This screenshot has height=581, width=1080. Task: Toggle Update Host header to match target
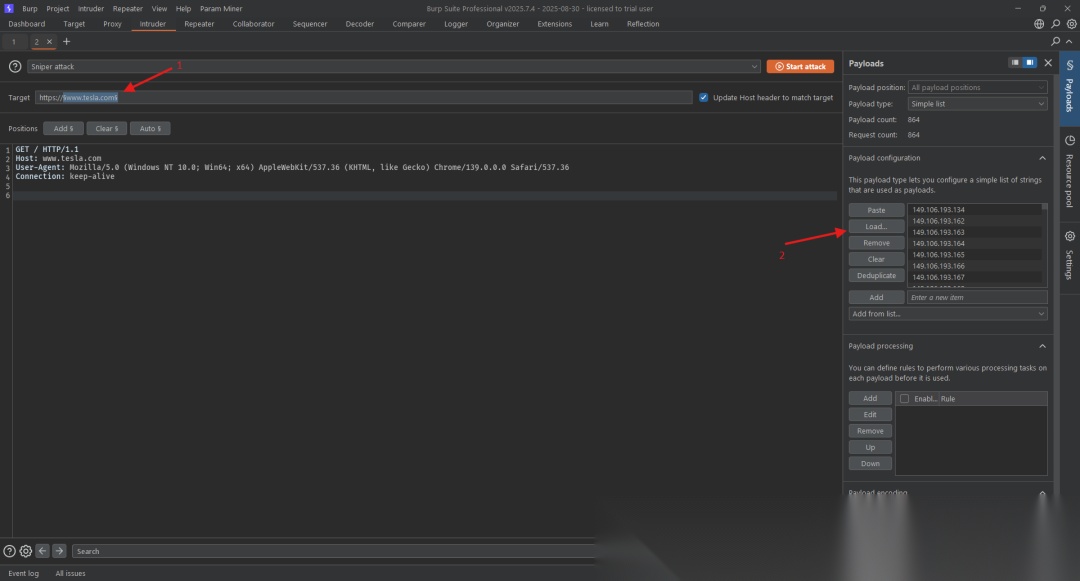tap(703, 97)
